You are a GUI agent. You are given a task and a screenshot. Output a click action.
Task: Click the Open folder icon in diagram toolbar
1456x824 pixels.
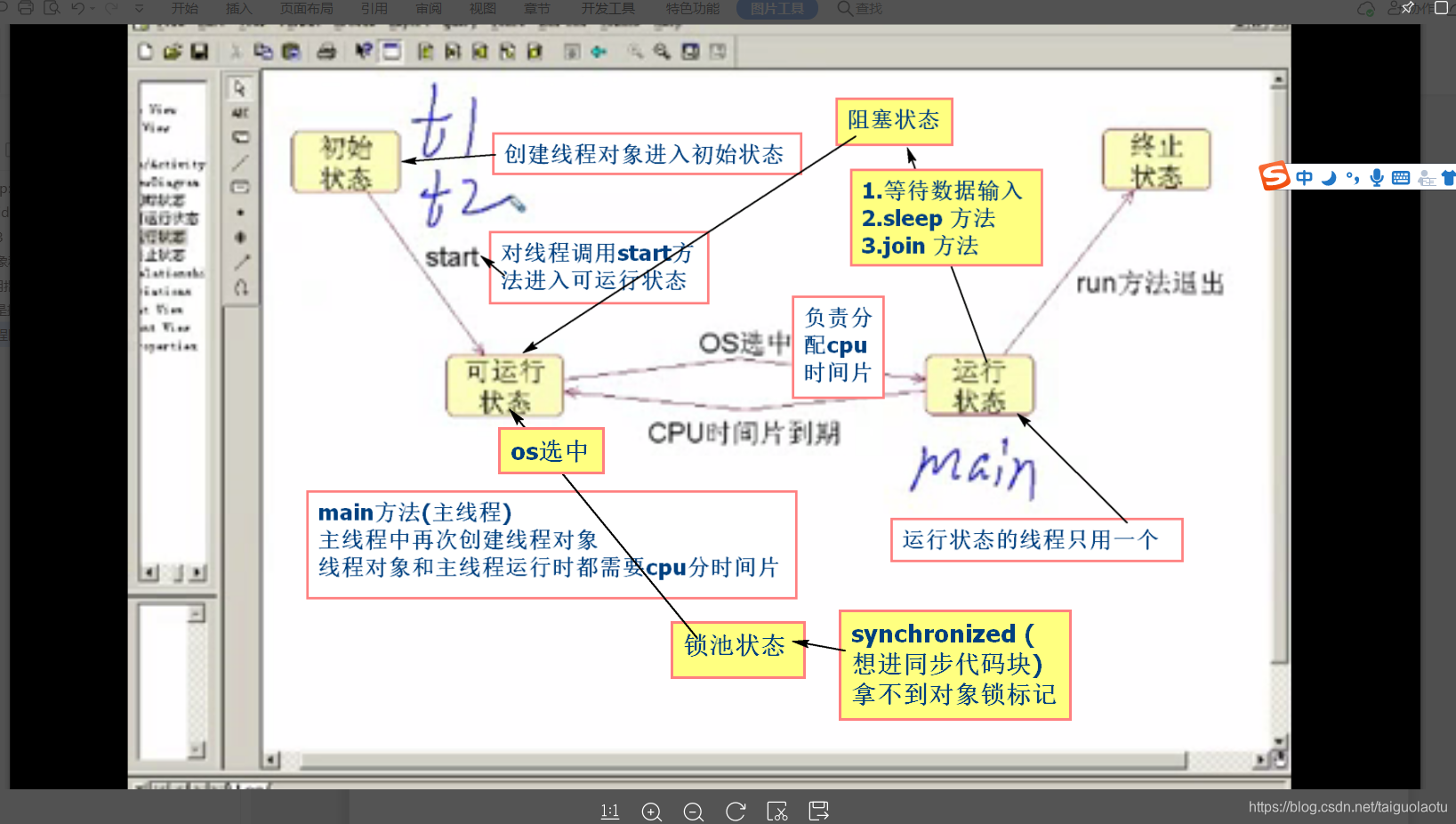coord(173,52)
